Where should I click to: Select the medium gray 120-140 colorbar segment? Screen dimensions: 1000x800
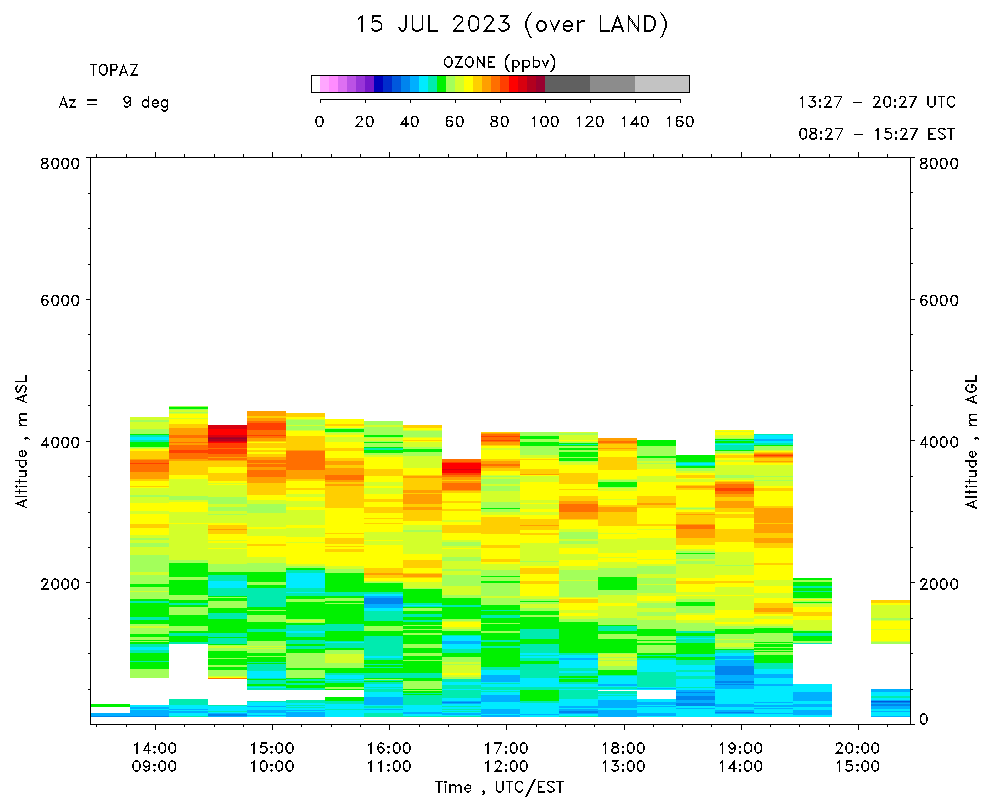click(x=613, y=84)
